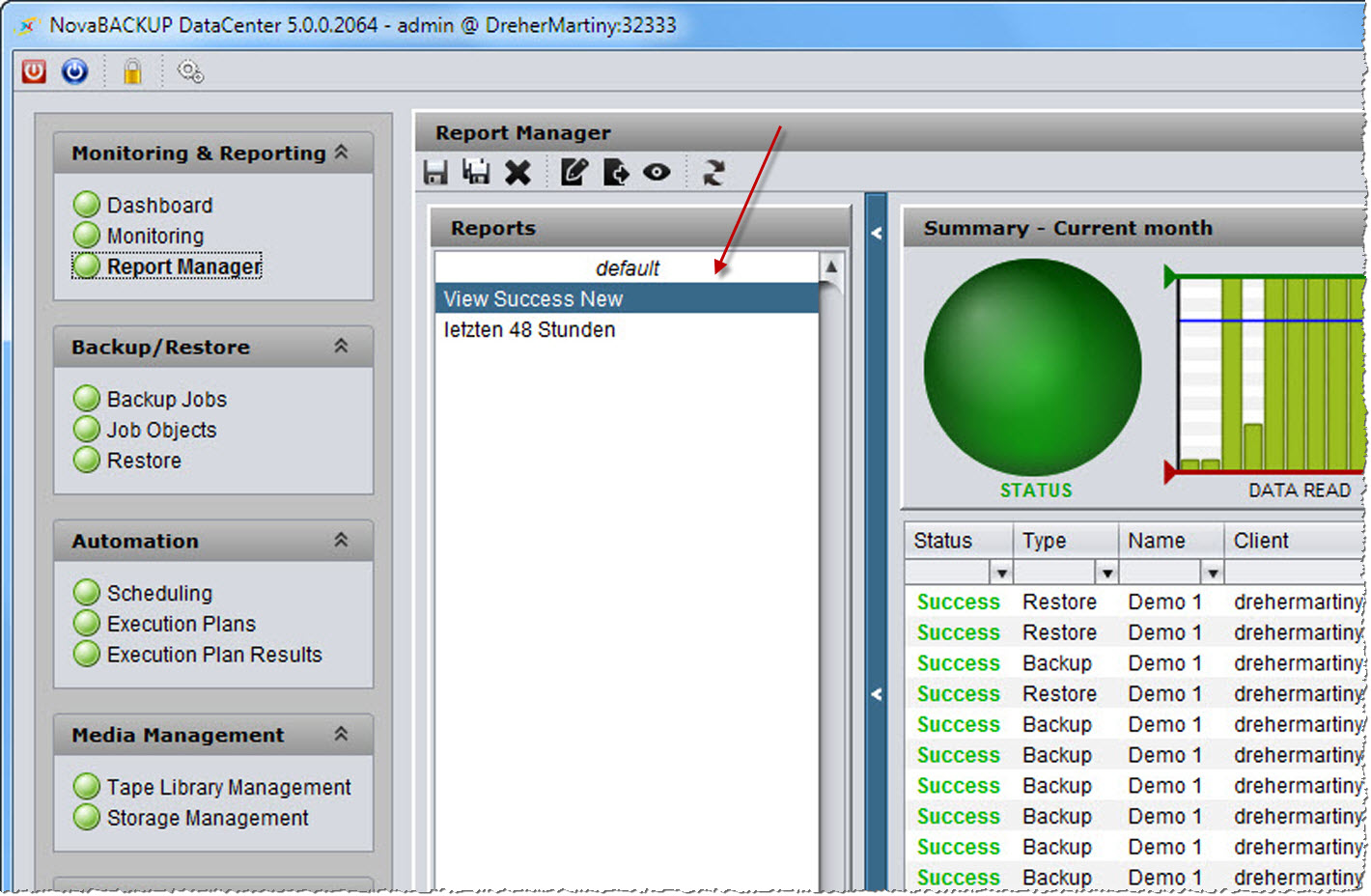
Task: Click the green bullet beside Backup Jobs
Action: point(87,398)
